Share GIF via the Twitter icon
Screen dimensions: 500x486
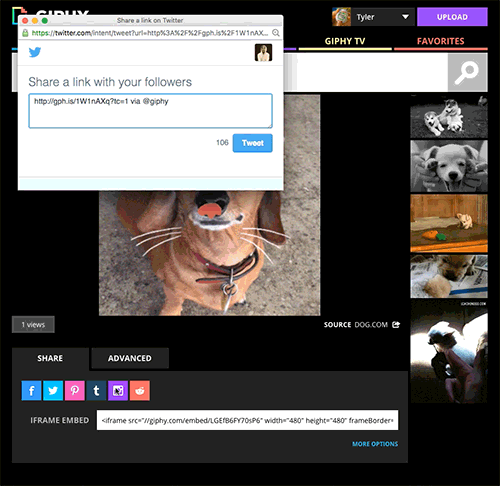(53, 390)
